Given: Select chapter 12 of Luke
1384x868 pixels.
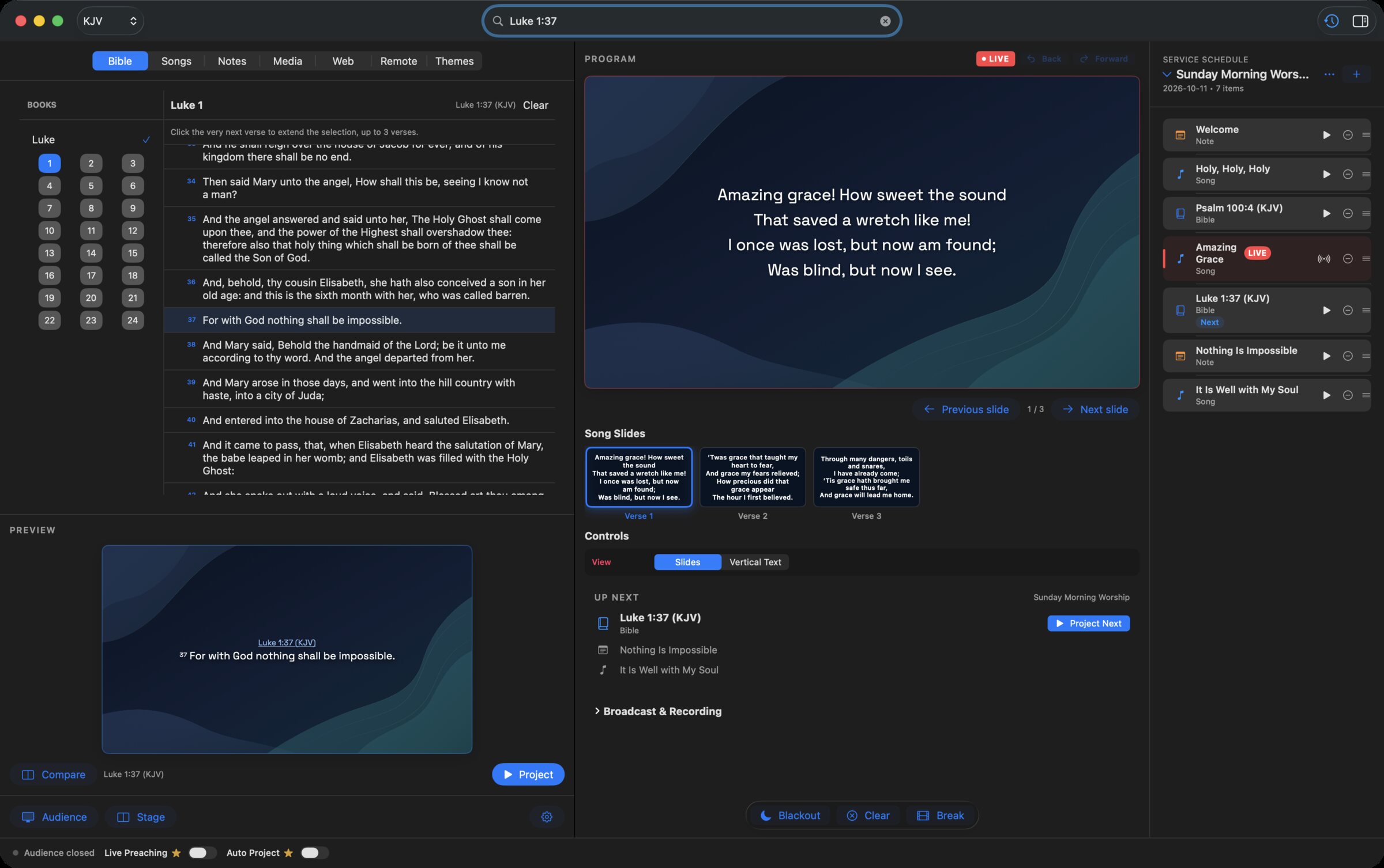Looking at the screenshot, I should tap(133, 231).
